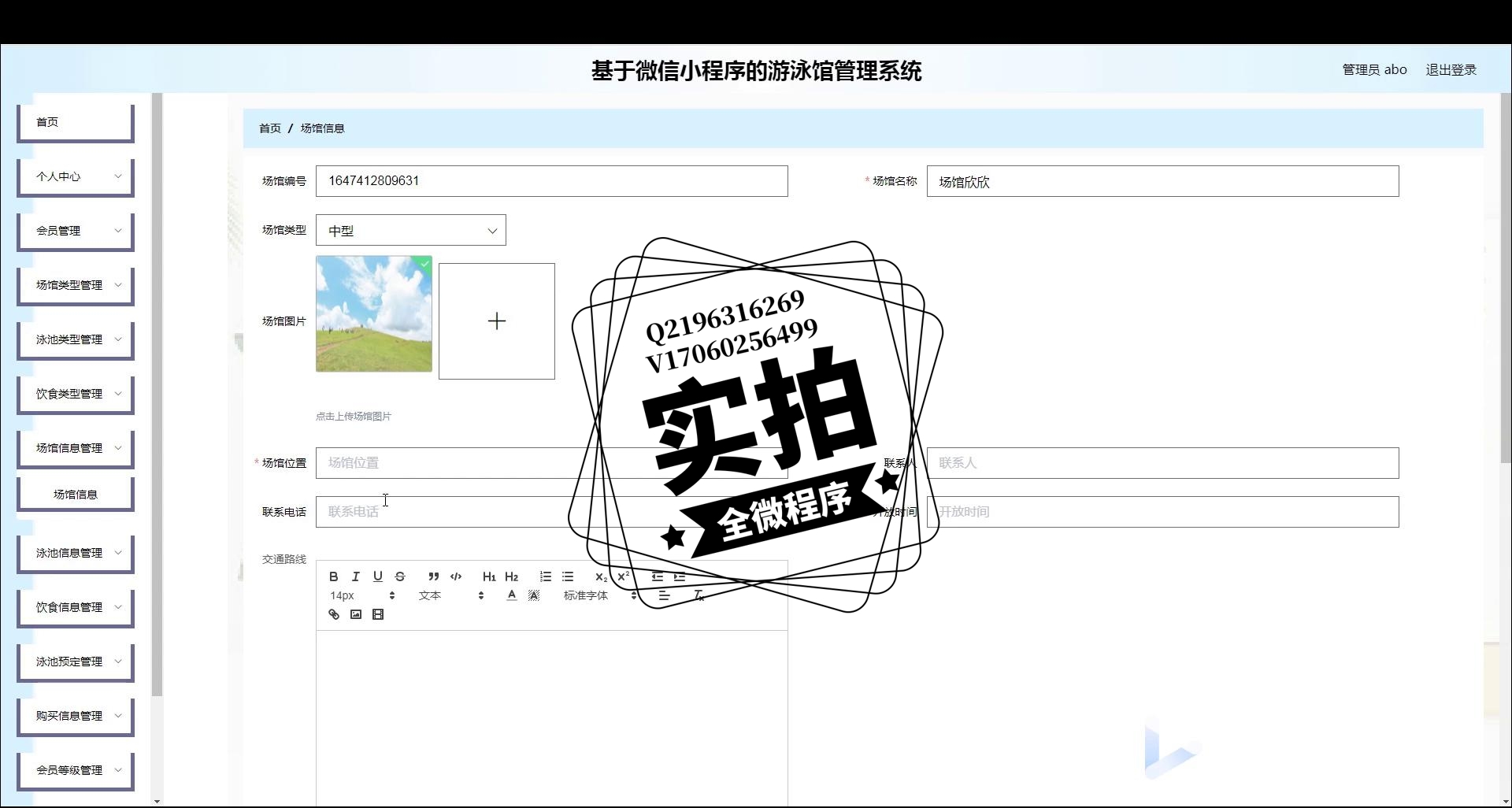Open the 场馆类型 dropdown showing 中型

click(411, 231)
